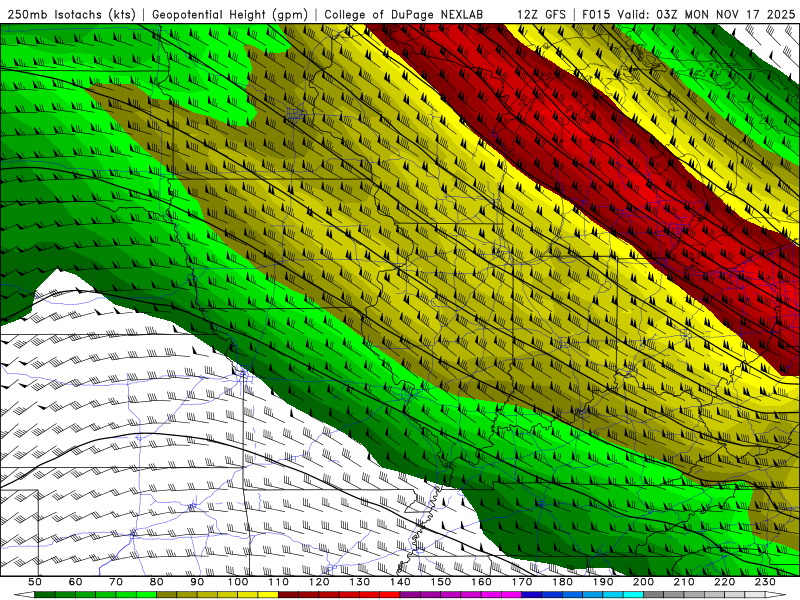Click the 50 value on the color scale
800x600 pixels.
(35, 582)
